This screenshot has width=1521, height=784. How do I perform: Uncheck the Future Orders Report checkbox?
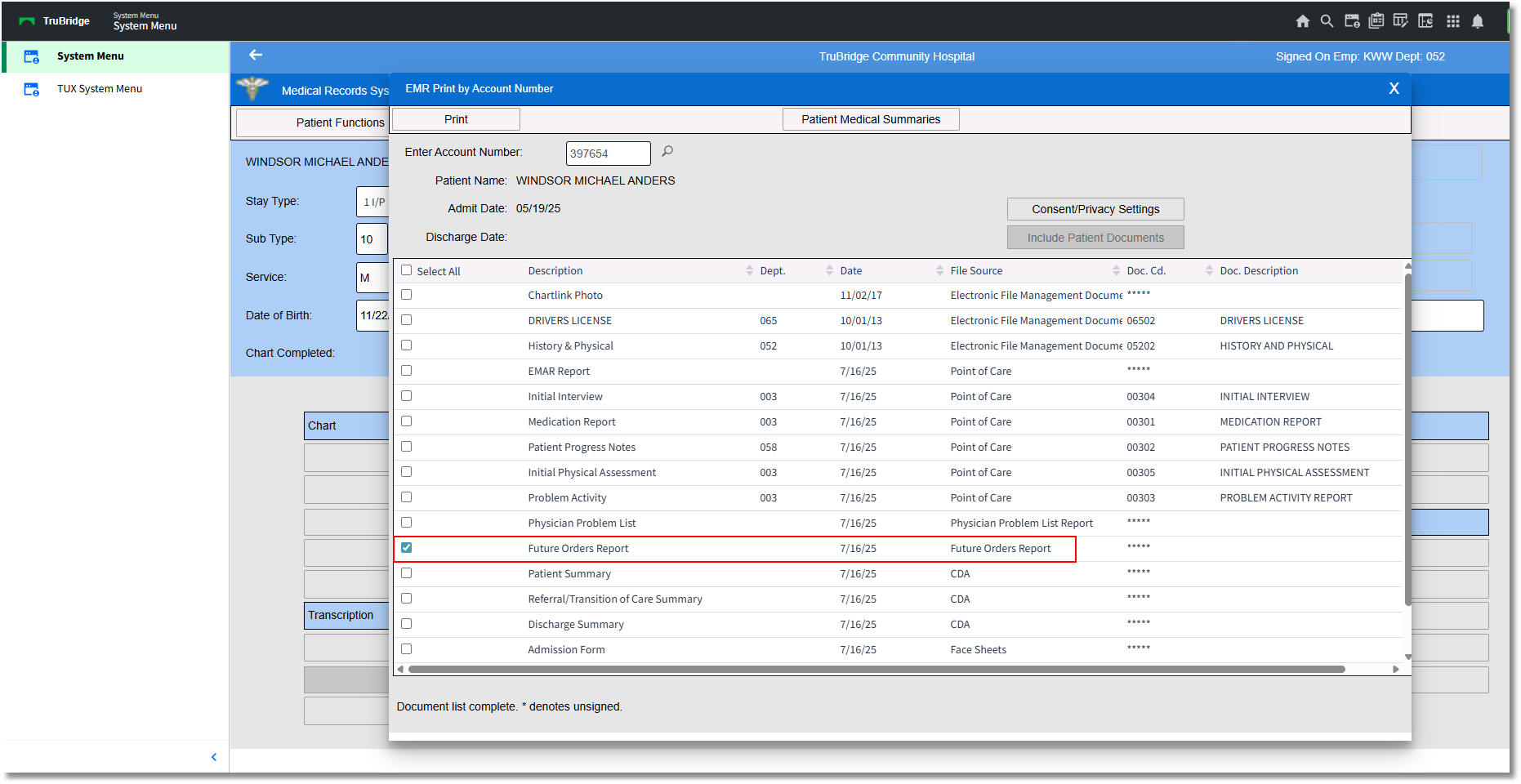tap(407, 548)
